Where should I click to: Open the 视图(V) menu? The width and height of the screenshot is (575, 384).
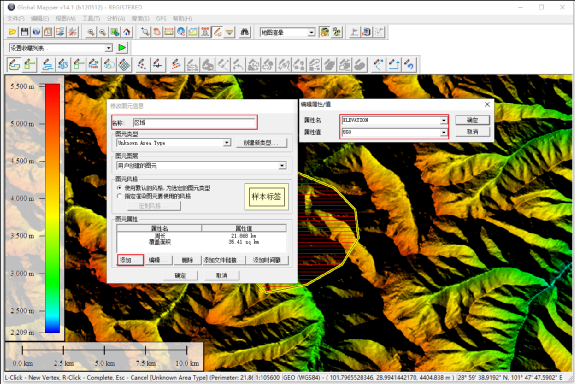point(66,18)
